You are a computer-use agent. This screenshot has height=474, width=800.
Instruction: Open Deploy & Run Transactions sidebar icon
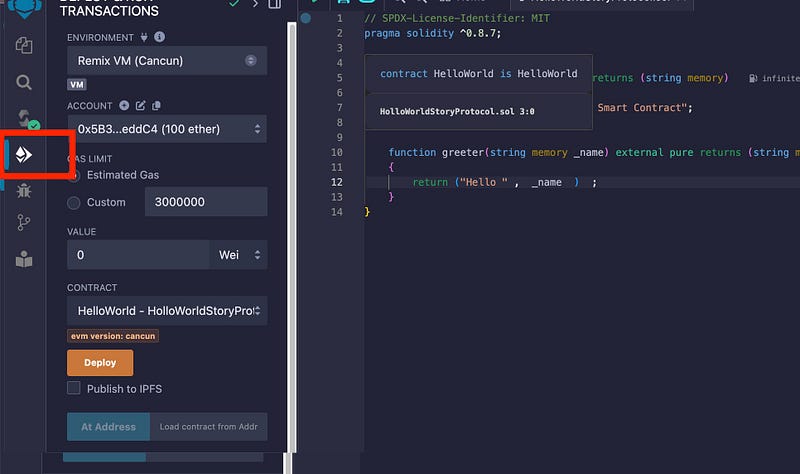(x=24, y=154)
